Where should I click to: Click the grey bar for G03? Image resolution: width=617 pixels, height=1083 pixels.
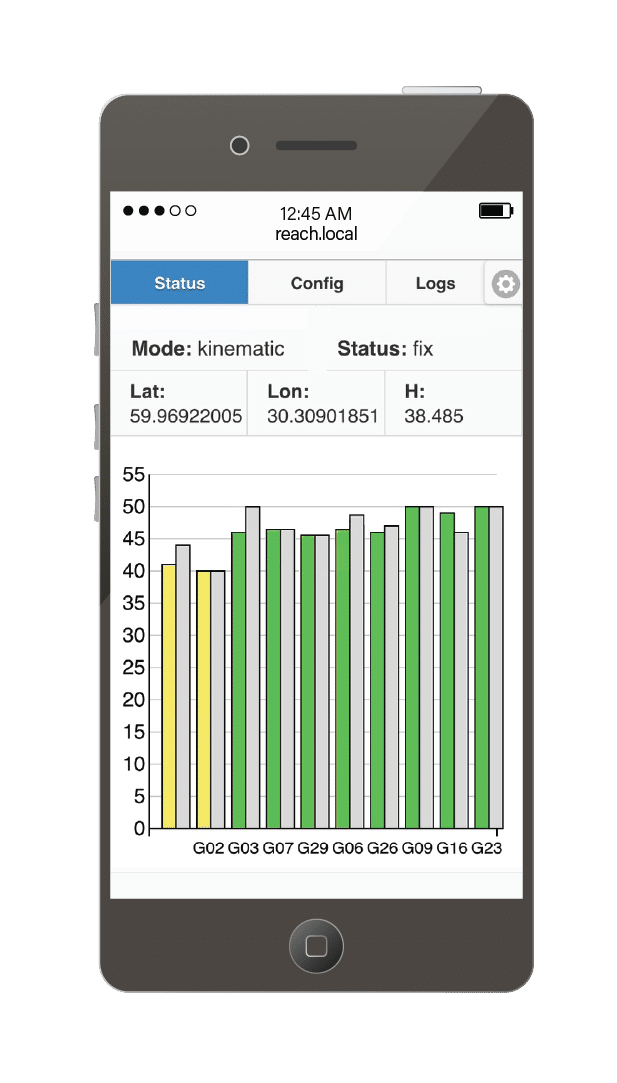tap(252, 668)
